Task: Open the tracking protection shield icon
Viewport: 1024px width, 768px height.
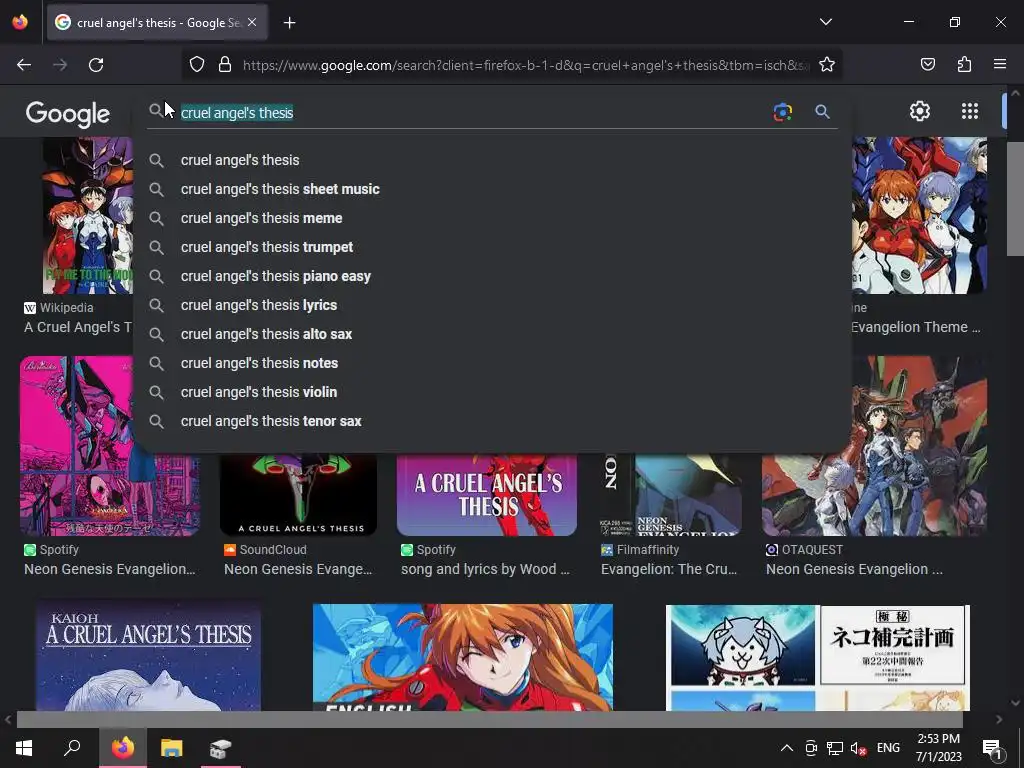Action: click(x=197, y=65)
